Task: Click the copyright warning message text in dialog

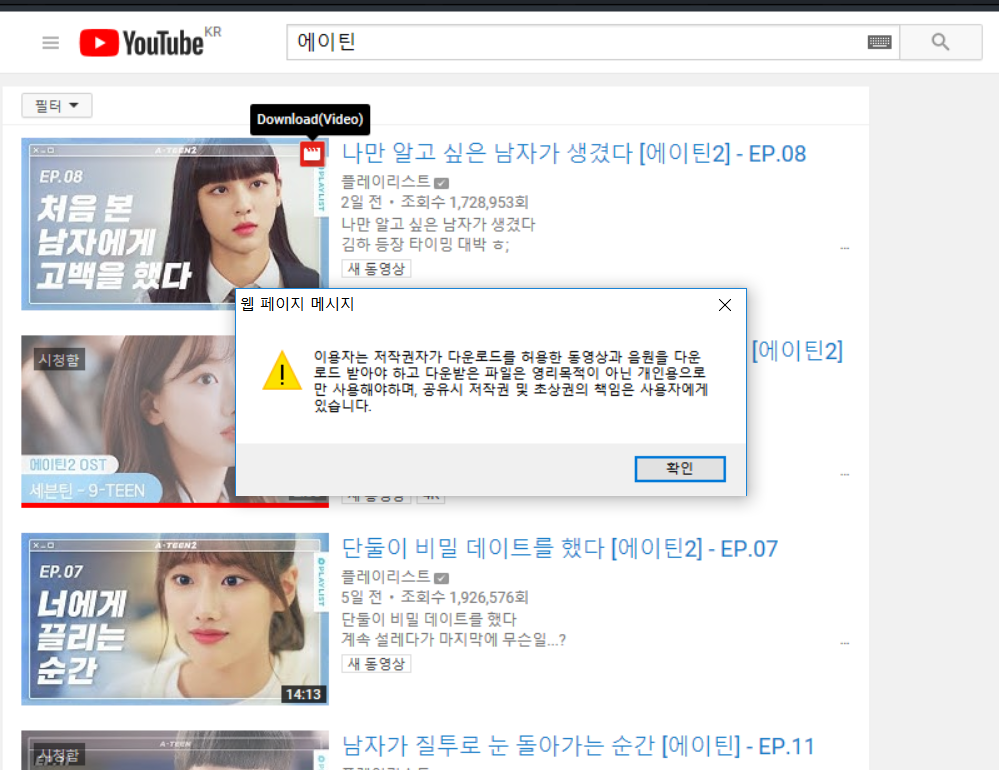Action: (510, 381)
